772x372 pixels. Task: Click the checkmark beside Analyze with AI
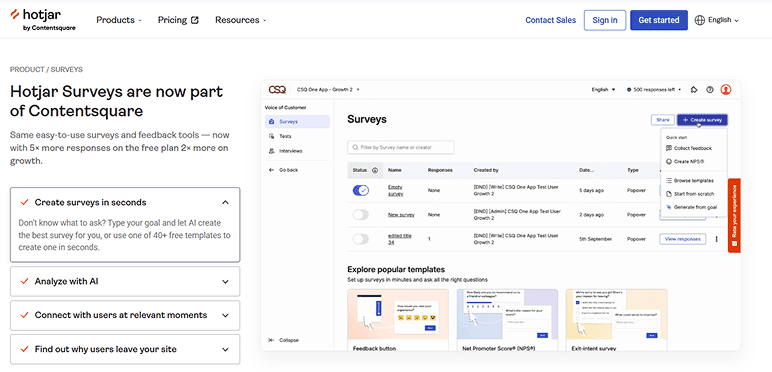24,281
